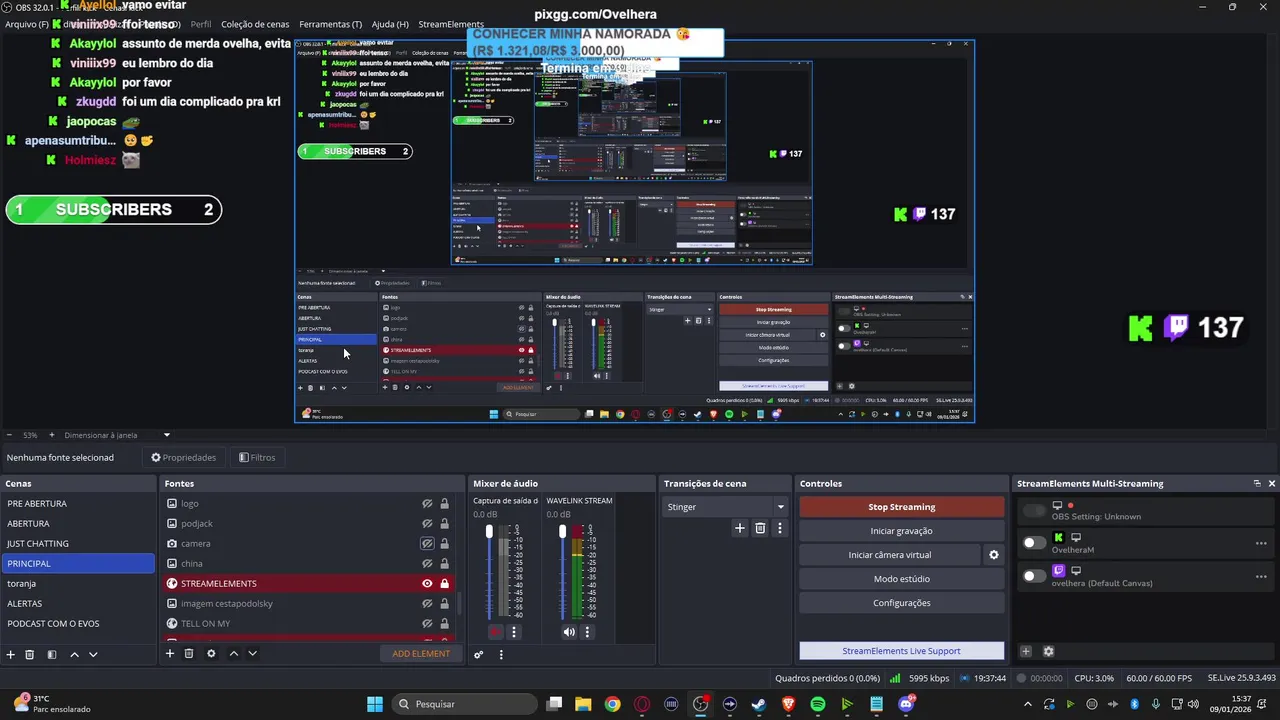Open virtual camera settings gear
Image resolution: width=1280 pixels, height=720 pixels.
pyautogui.click(x=994, y=555)
